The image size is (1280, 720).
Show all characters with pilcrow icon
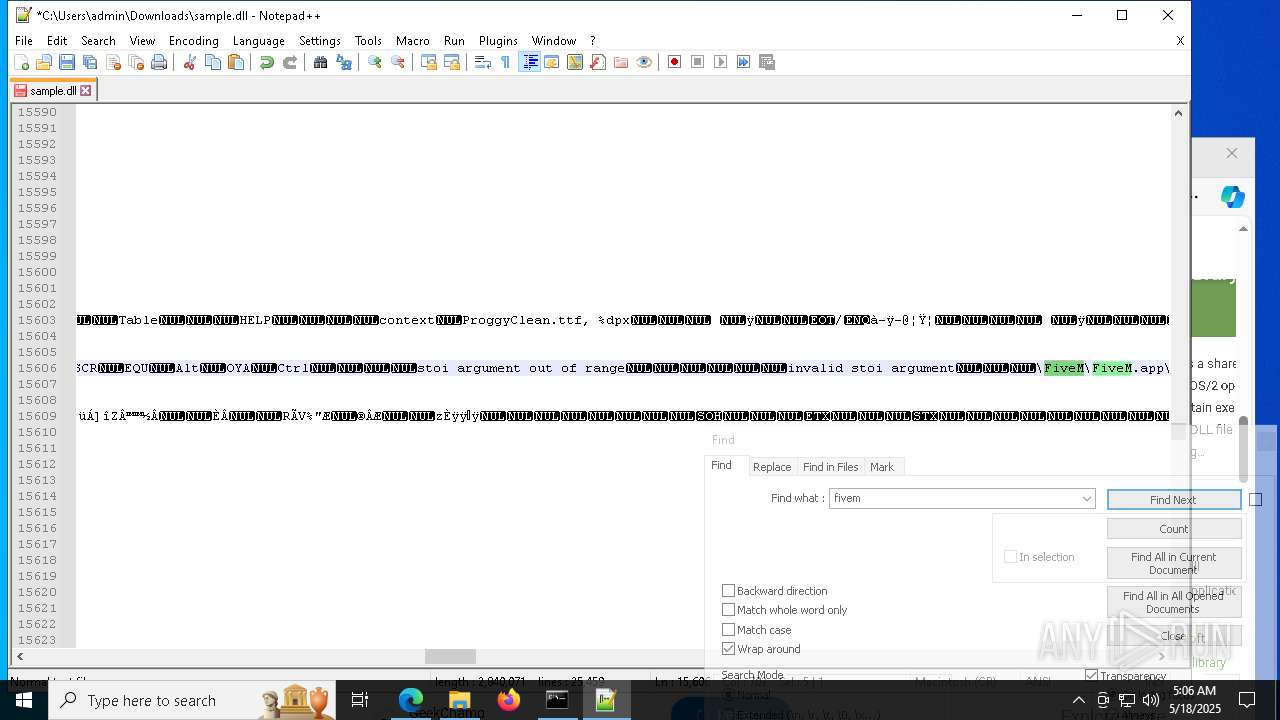pyautogui.click(x=505, y=62)
